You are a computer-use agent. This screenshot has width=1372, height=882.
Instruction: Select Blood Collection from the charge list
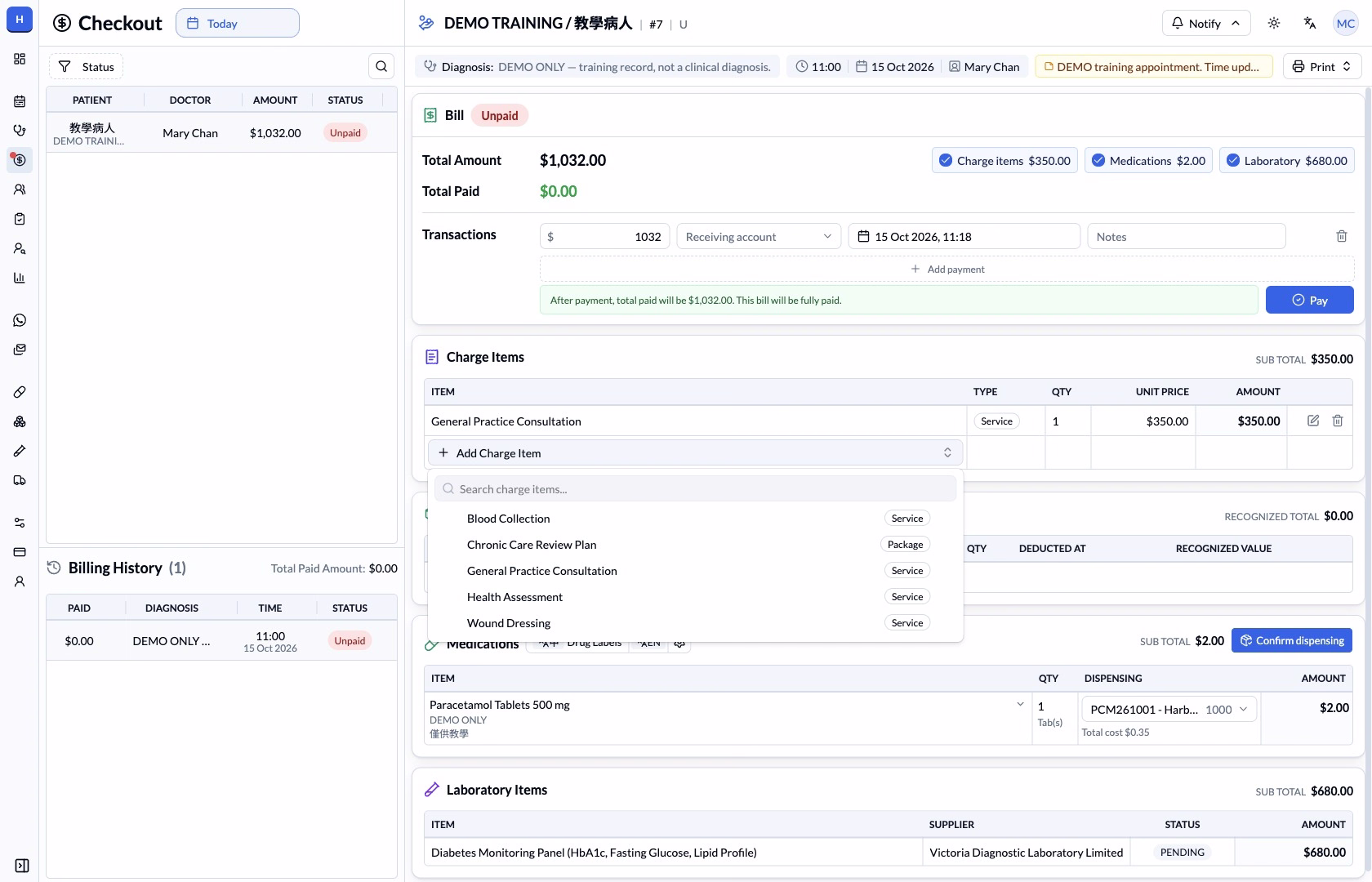click(x=695, y=518)
